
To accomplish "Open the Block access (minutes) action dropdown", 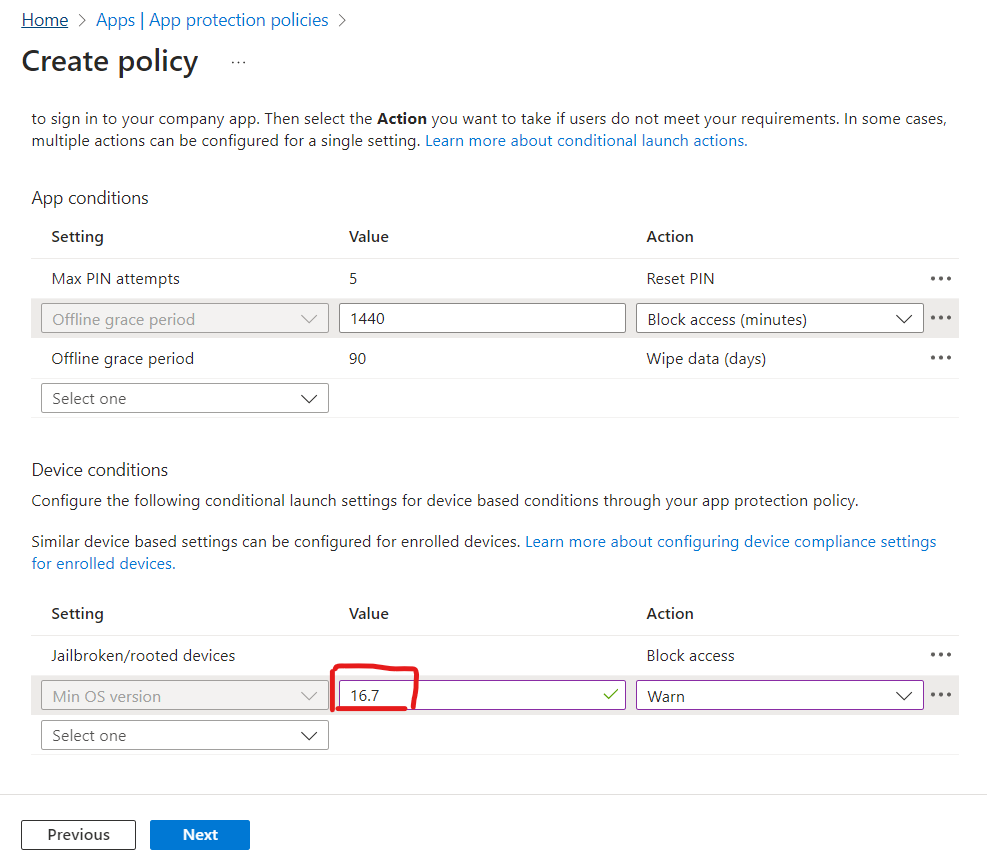I will point(780,318).
